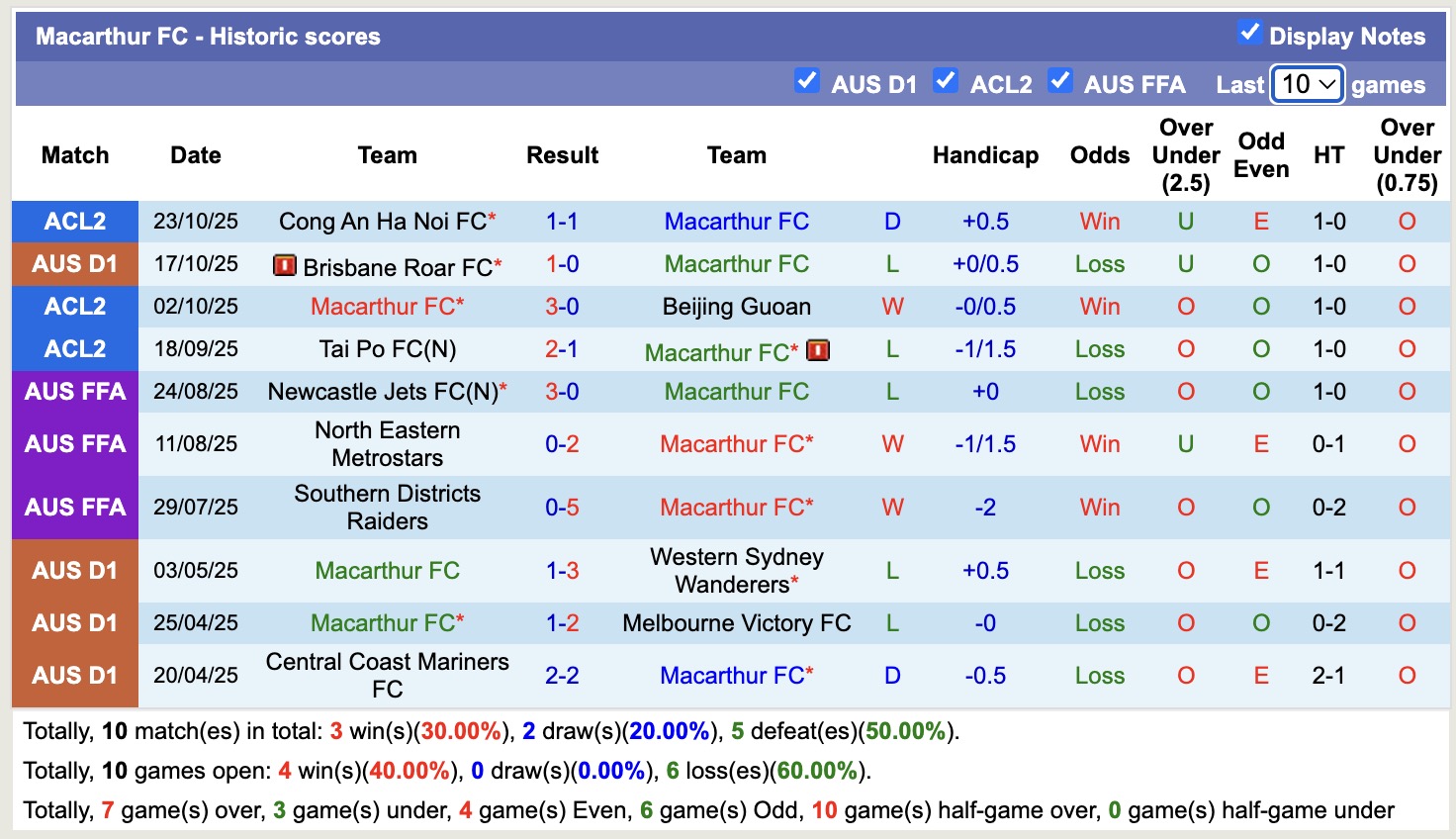The height and width of the screenshot is (839, 1456).
Task: Click the red card icon next to Macarthur FC in Tai Po row
Action: (x=817, y=349)
